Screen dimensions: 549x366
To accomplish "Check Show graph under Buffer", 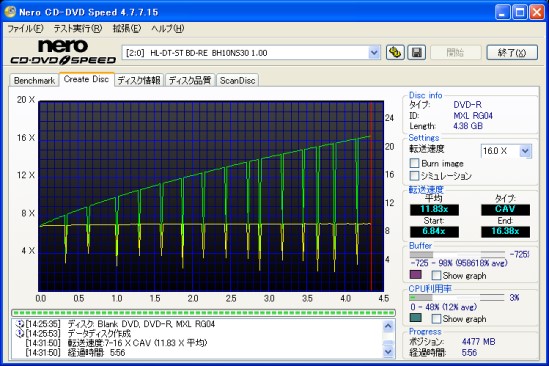I will pyautogui.click(x=436, y=275).
